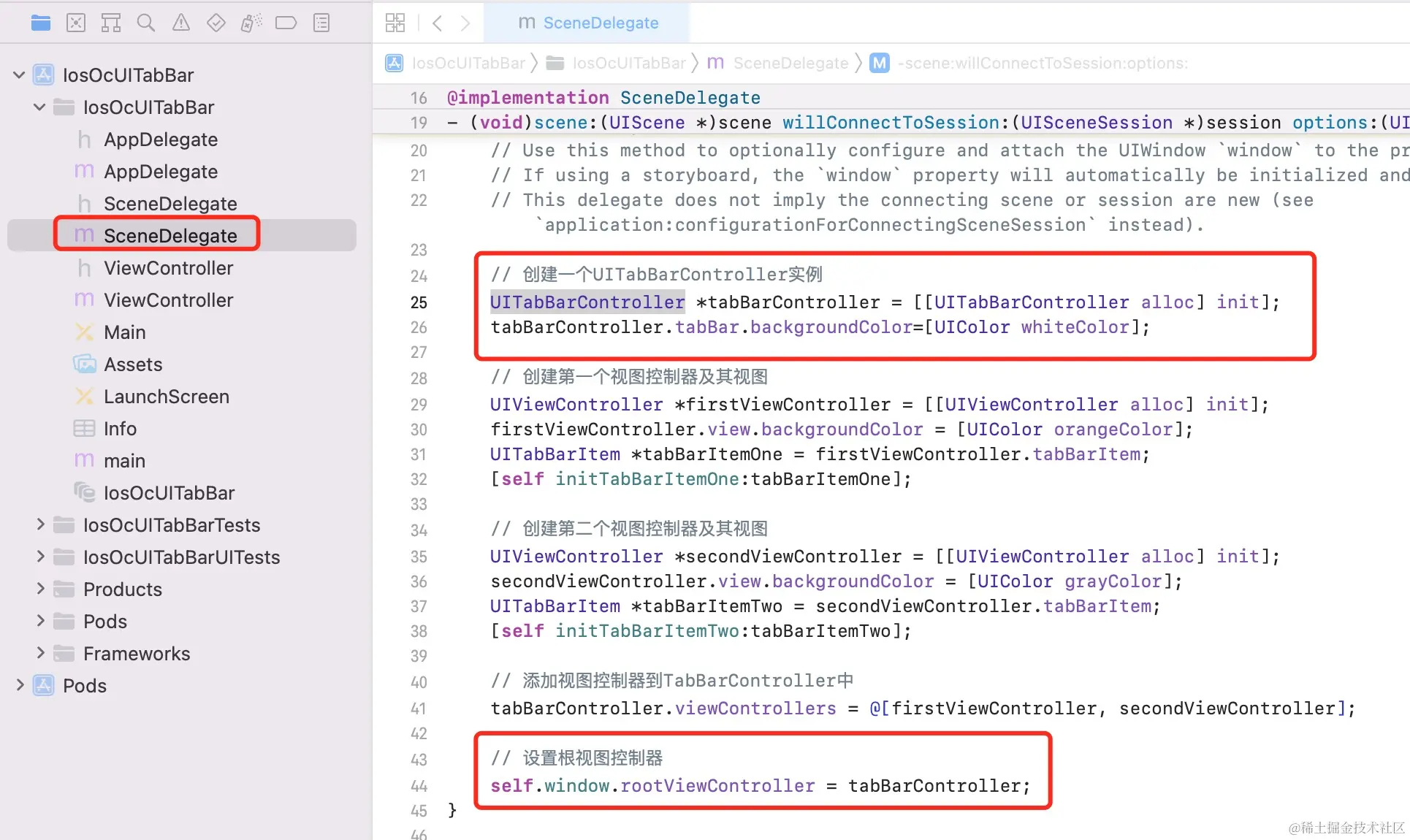The width and height of the screenshot is (1410, 840).
Task: Open the Report navigator list icon
Action: tap(321, 23)
